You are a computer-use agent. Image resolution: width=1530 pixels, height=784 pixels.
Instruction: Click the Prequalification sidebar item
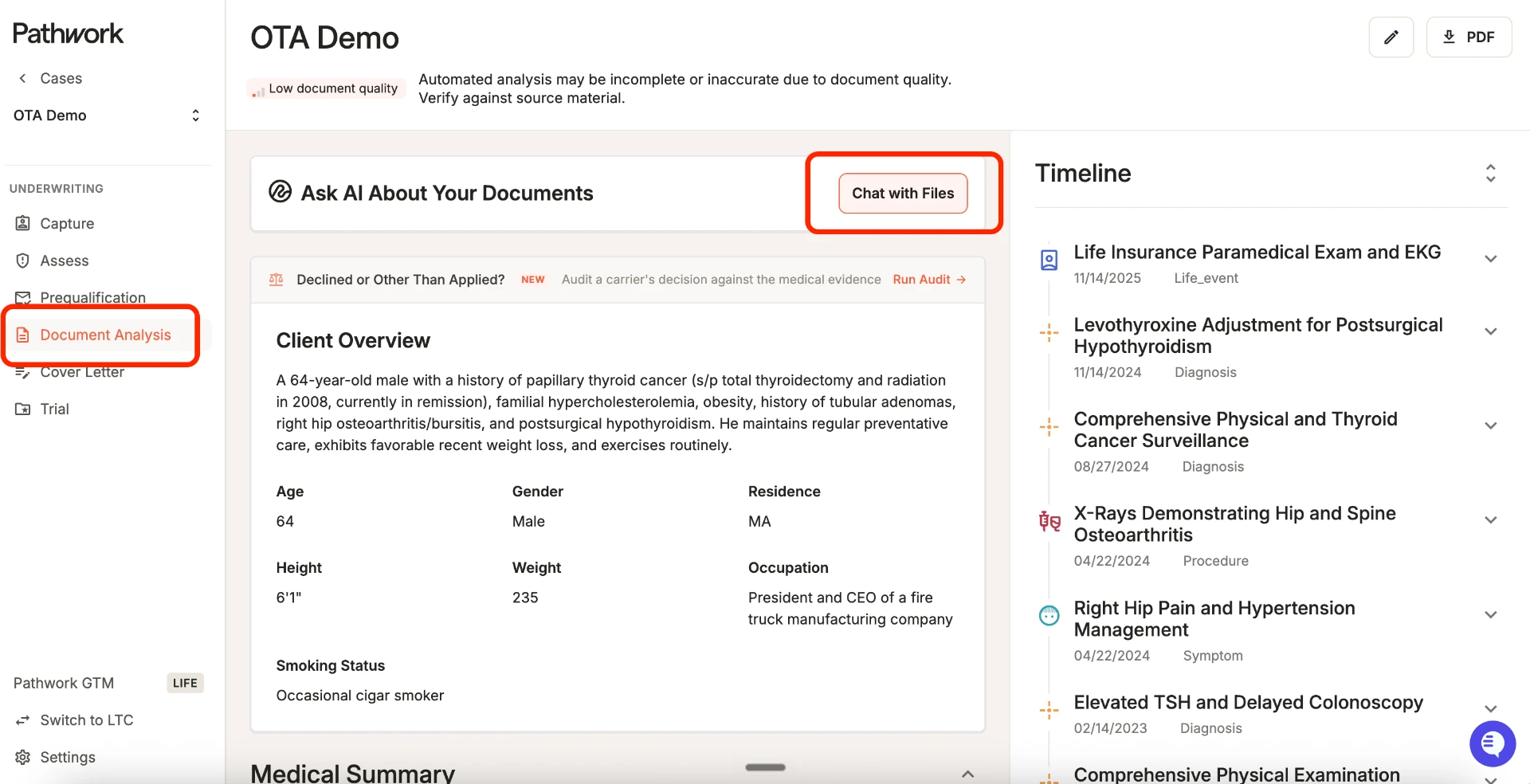pos(92,298)
